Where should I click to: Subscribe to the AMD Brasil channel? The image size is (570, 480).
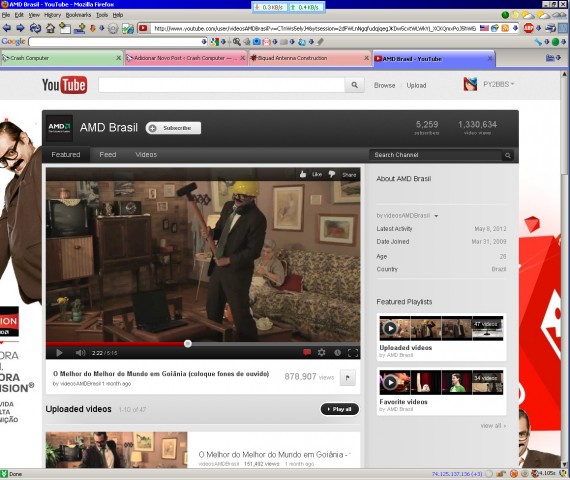coord(173,128)
